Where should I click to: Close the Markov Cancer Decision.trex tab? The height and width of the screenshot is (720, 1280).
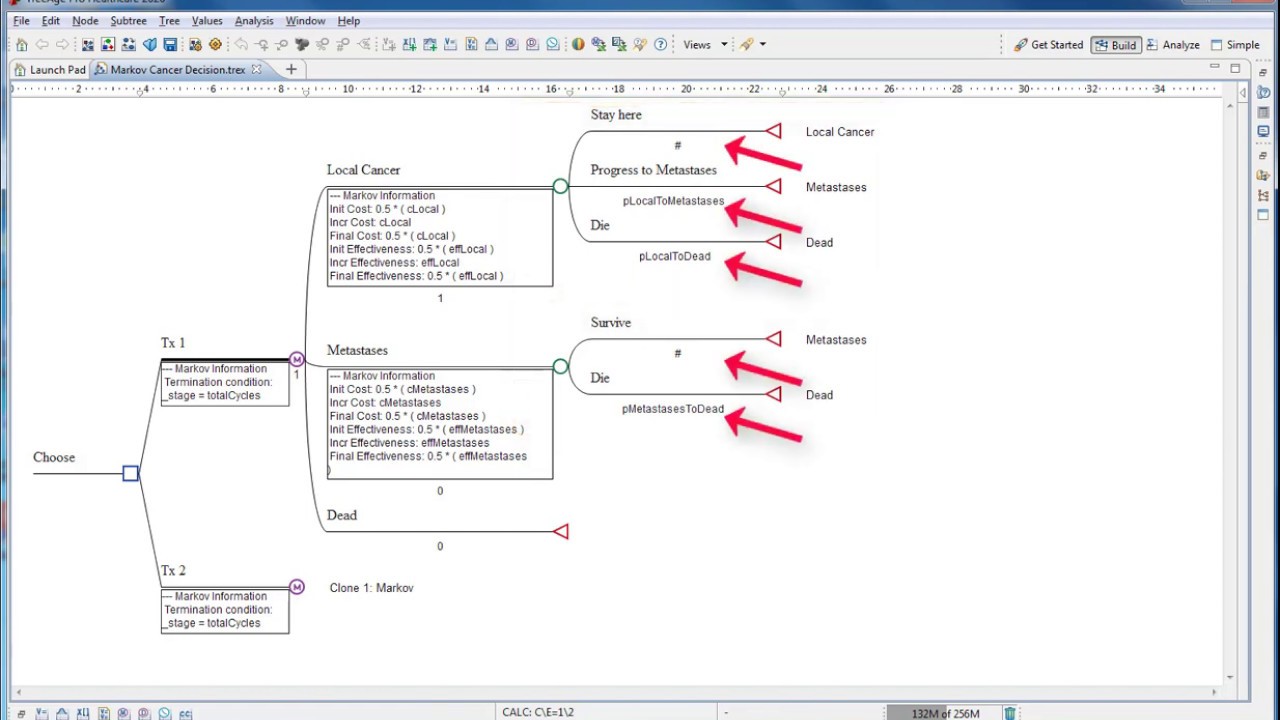(x=256, y=70)
